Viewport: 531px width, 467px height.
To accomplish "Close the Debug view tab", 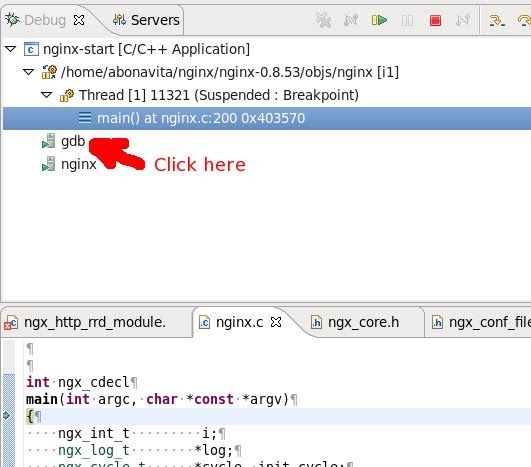I will (79, 20).
